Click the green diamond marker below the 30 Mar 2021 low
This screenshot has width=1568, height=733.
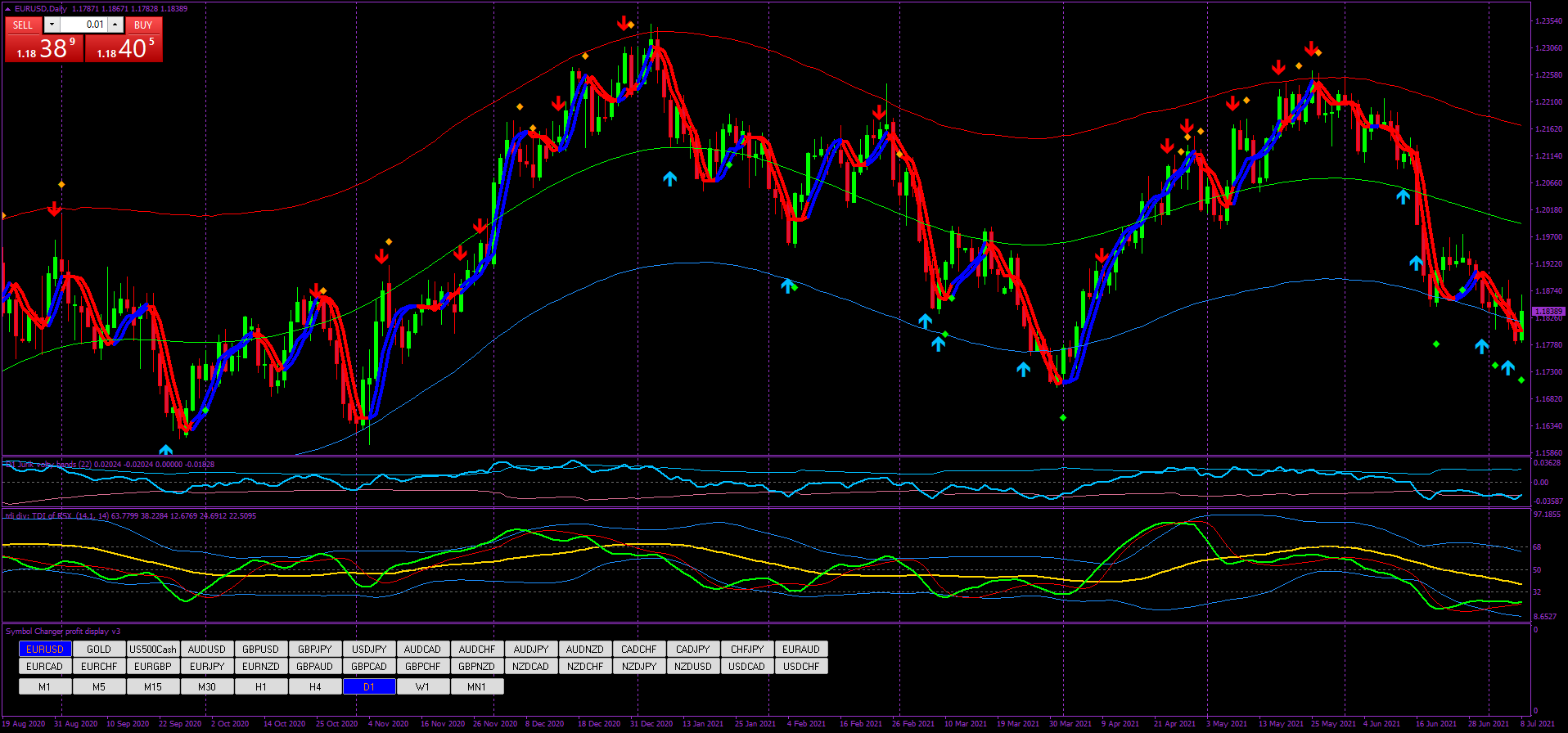1063,418
